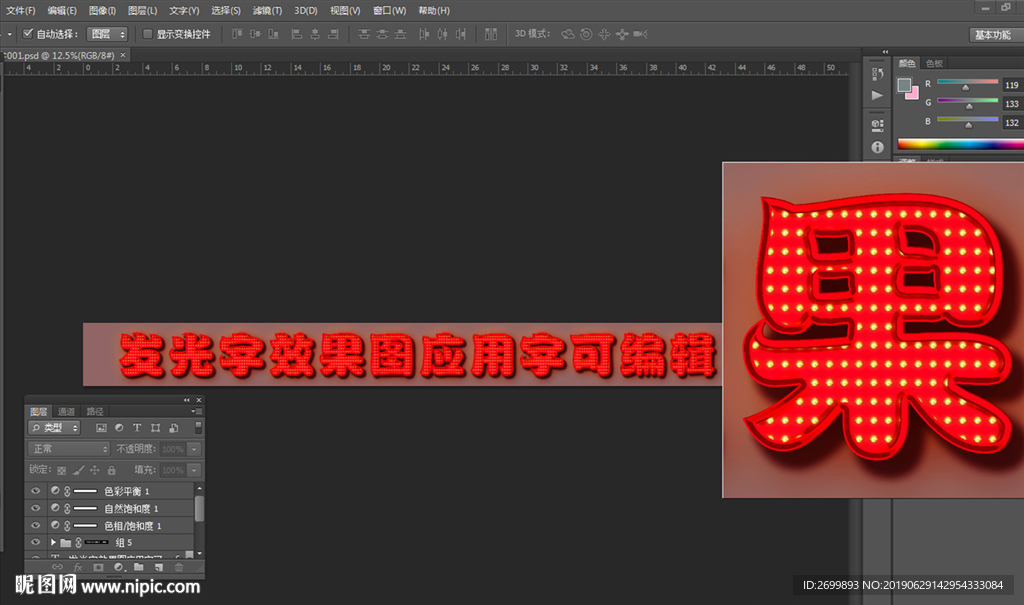
Task: Click the delete layer trash icon
Action: [x=178, y=567]
